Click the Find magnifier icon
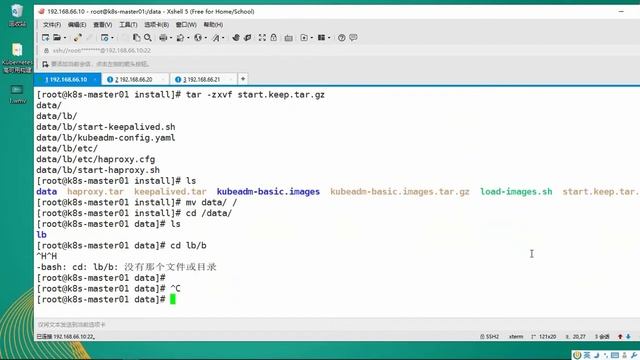Image resolution: width=640 pixels, height=360 pixels. [148, 38]
